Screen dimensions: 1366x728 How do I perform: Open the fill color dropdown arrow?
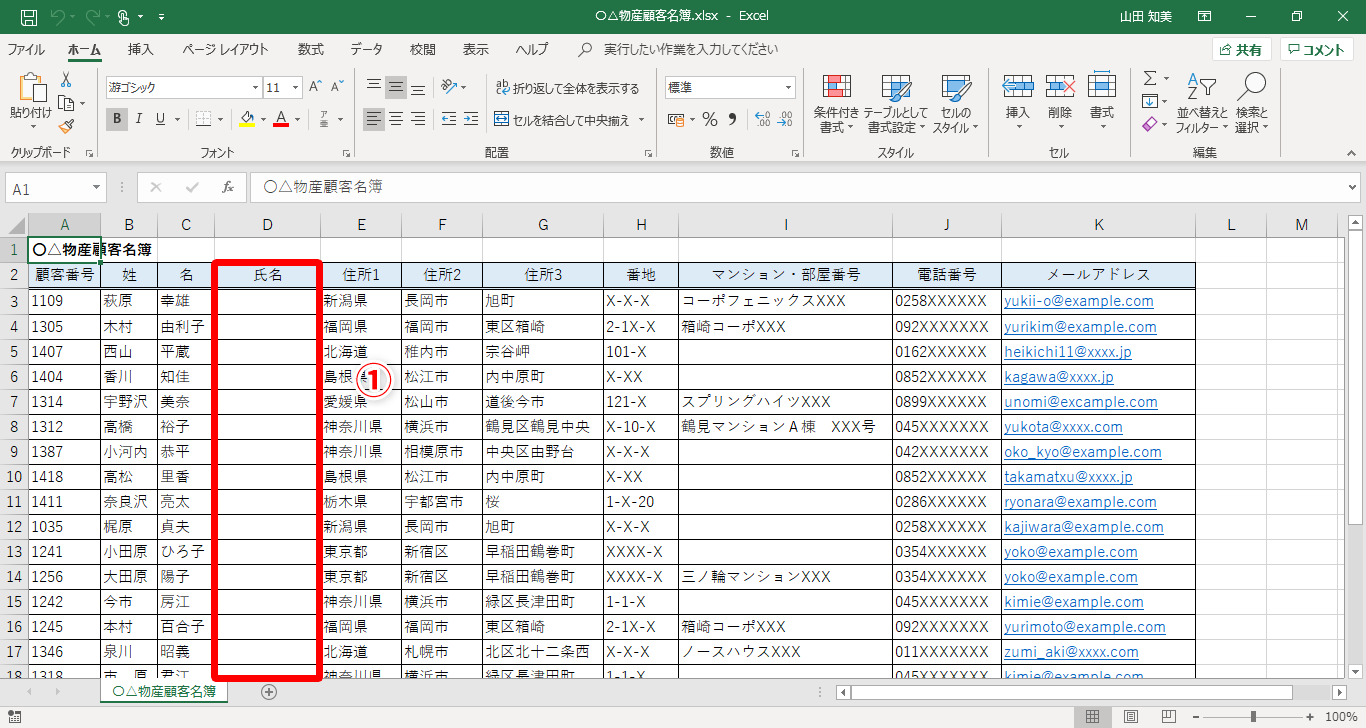[263, 119]
